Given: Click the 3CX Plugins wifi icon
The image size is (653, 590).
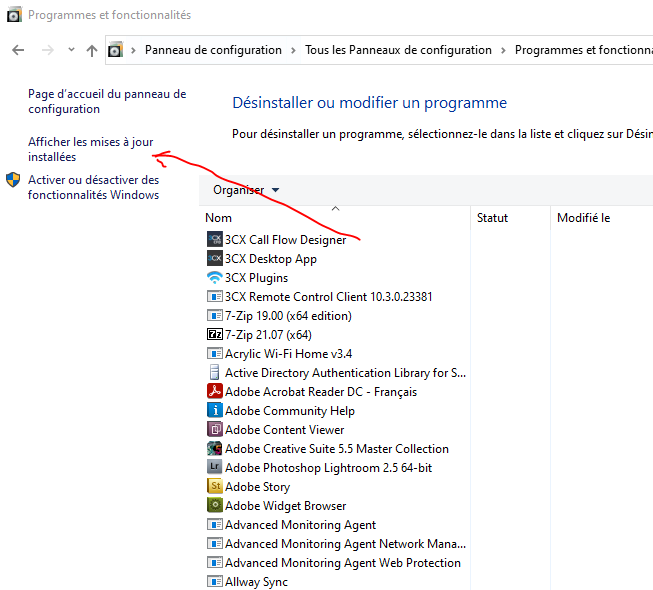Looking at the screenshot, I should coord(214,278).
